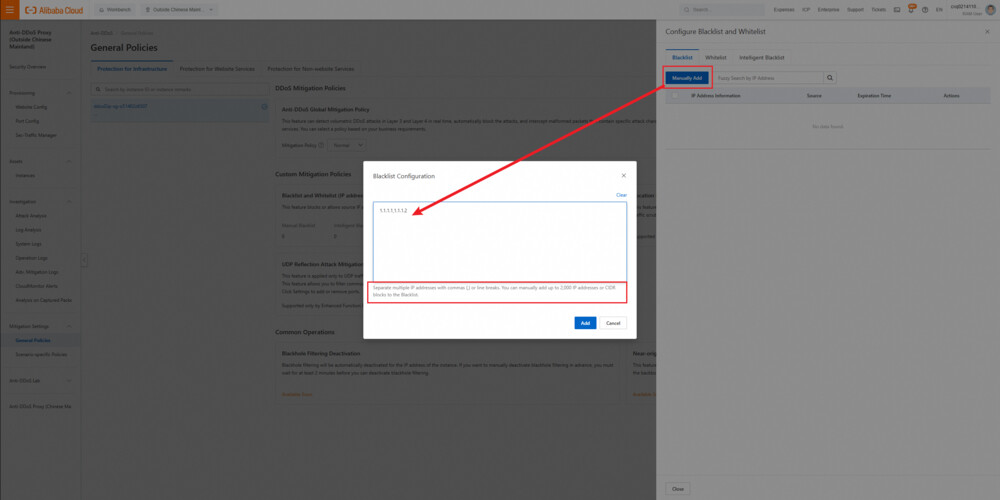Select Protection for Non-website Services tab
The image size is (1000, 500).
coord(310,69)
